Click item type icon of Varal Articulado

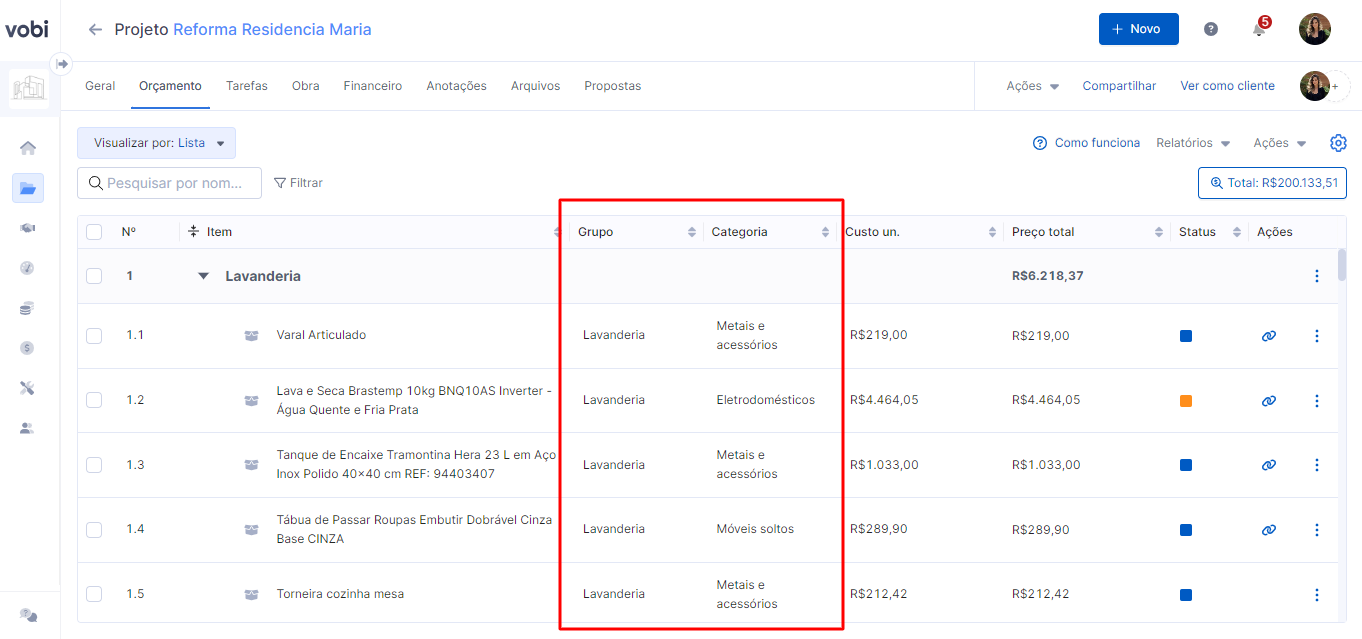251,336
